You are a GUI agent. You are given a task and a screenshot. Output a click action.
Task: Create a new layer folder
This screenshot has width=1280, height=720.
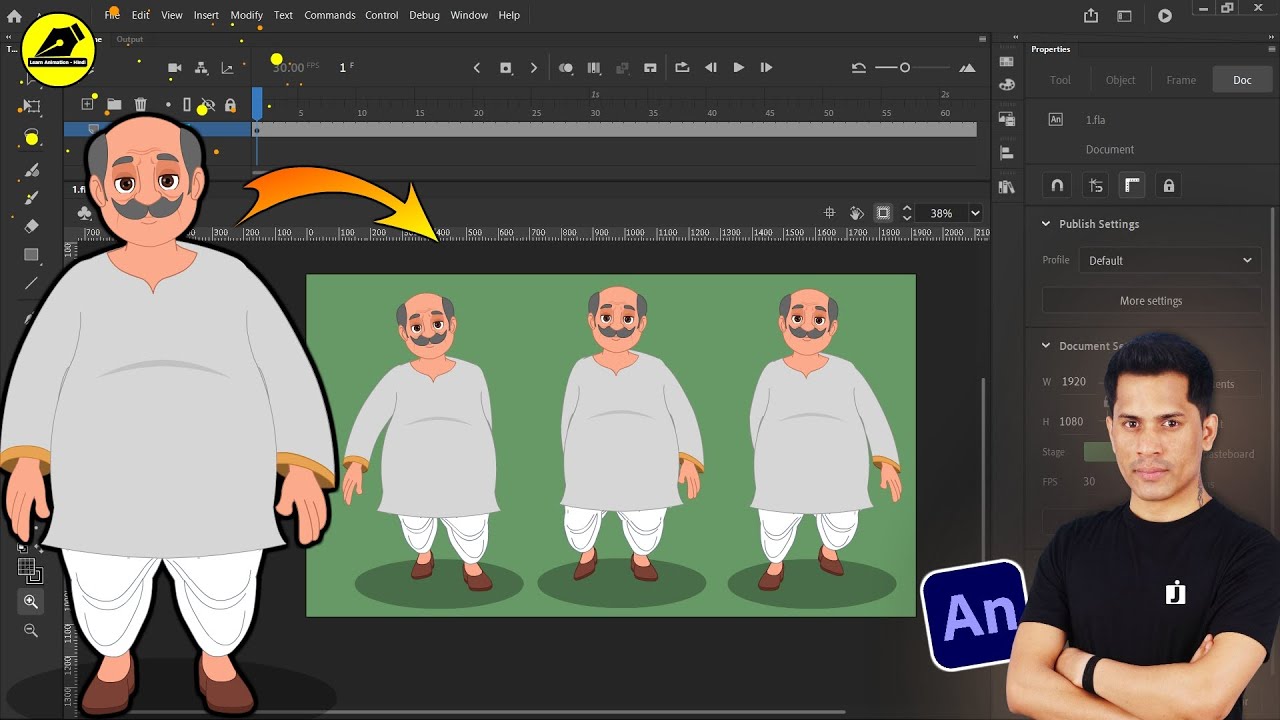point(114,104)
